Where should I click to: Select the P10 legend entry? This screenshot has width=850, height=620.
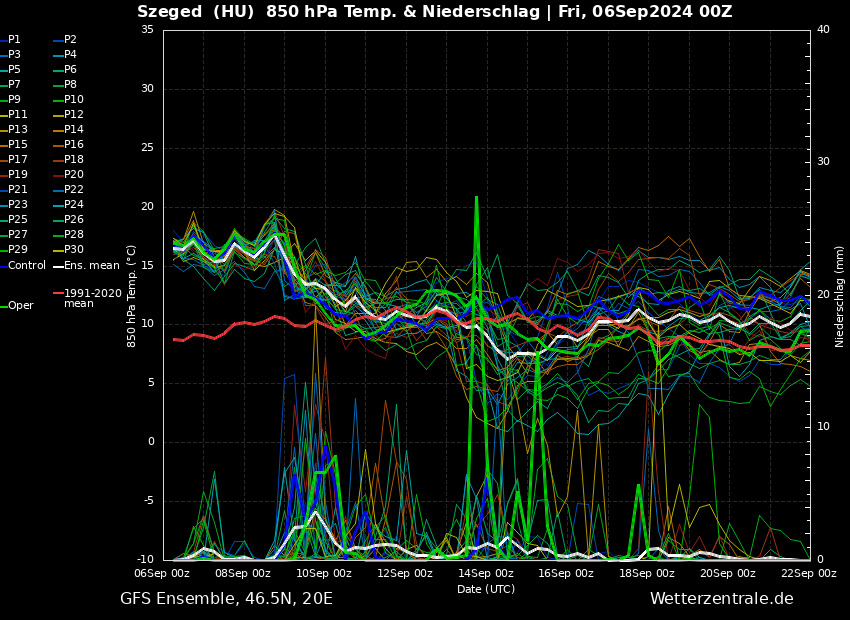click(x=74, y=100)
